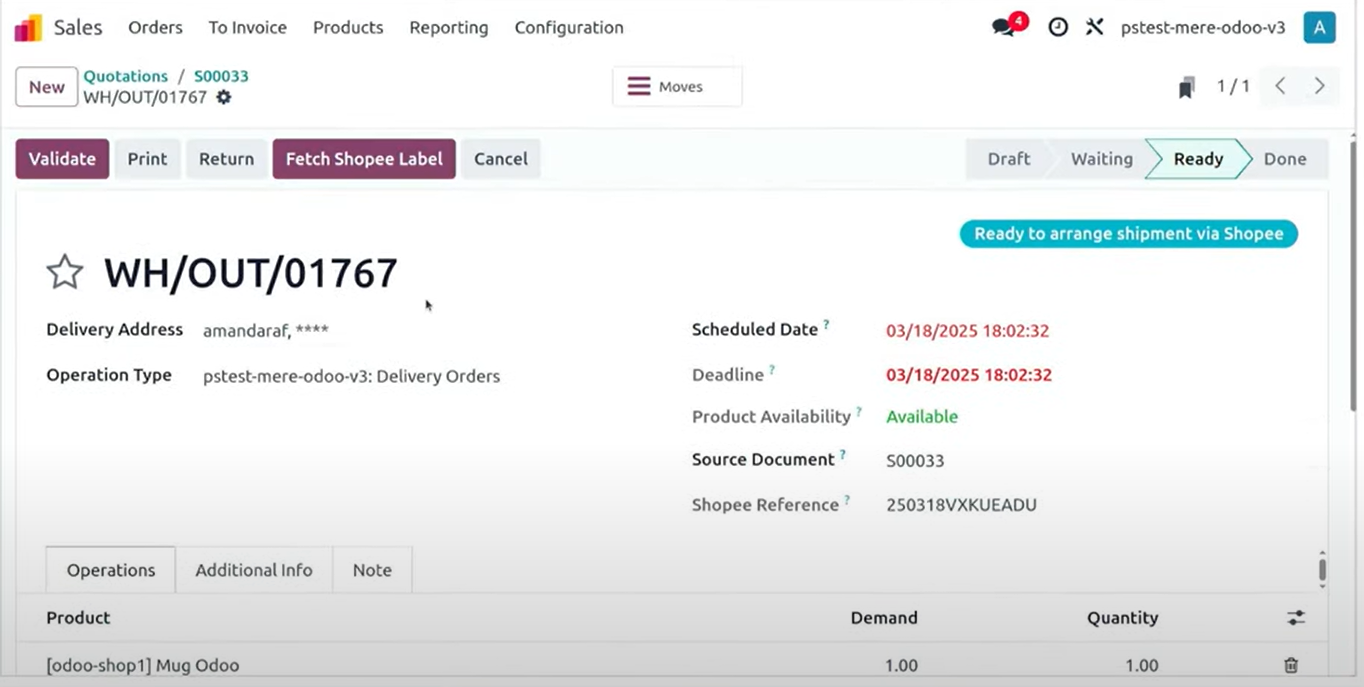1364x687 pixels.
Task: Click the Source Document value S00033
Action: point(915,461)
